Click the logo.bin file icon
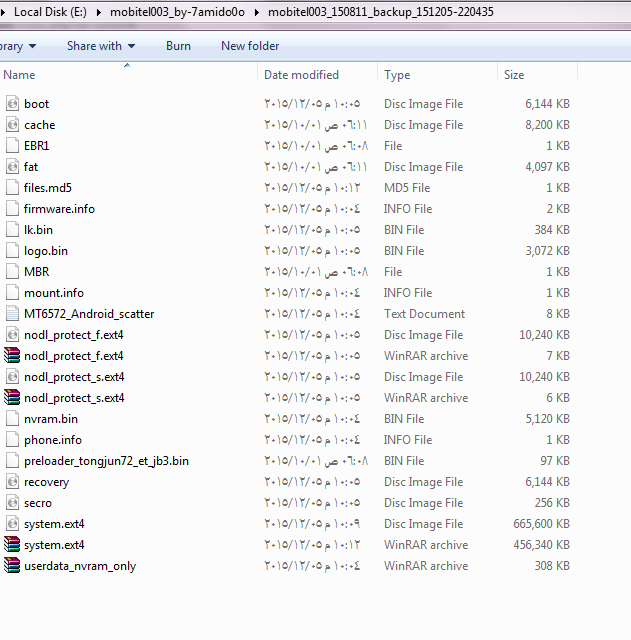The width and height of the screenshot is (631, 640). point(13,251)
